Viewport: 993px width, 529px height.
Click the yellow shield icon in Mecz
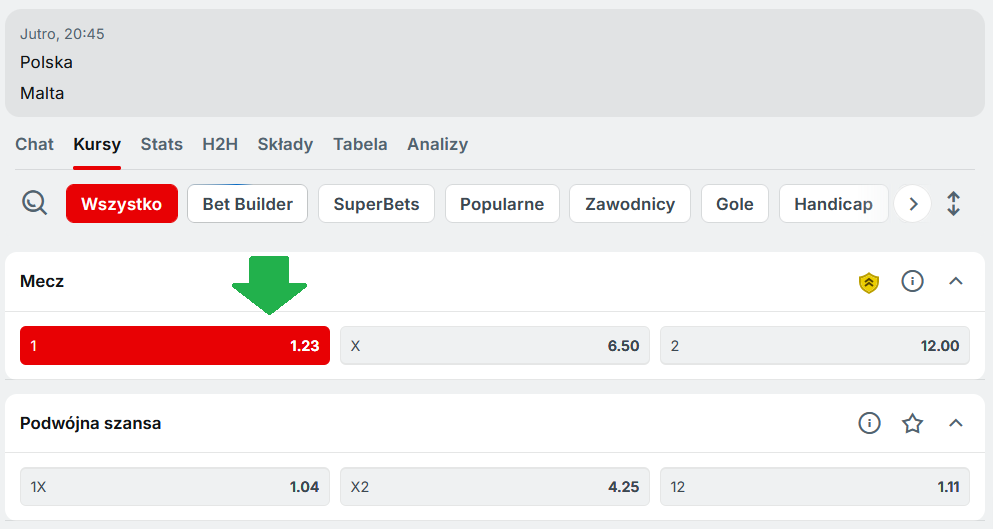click(869, 282)
